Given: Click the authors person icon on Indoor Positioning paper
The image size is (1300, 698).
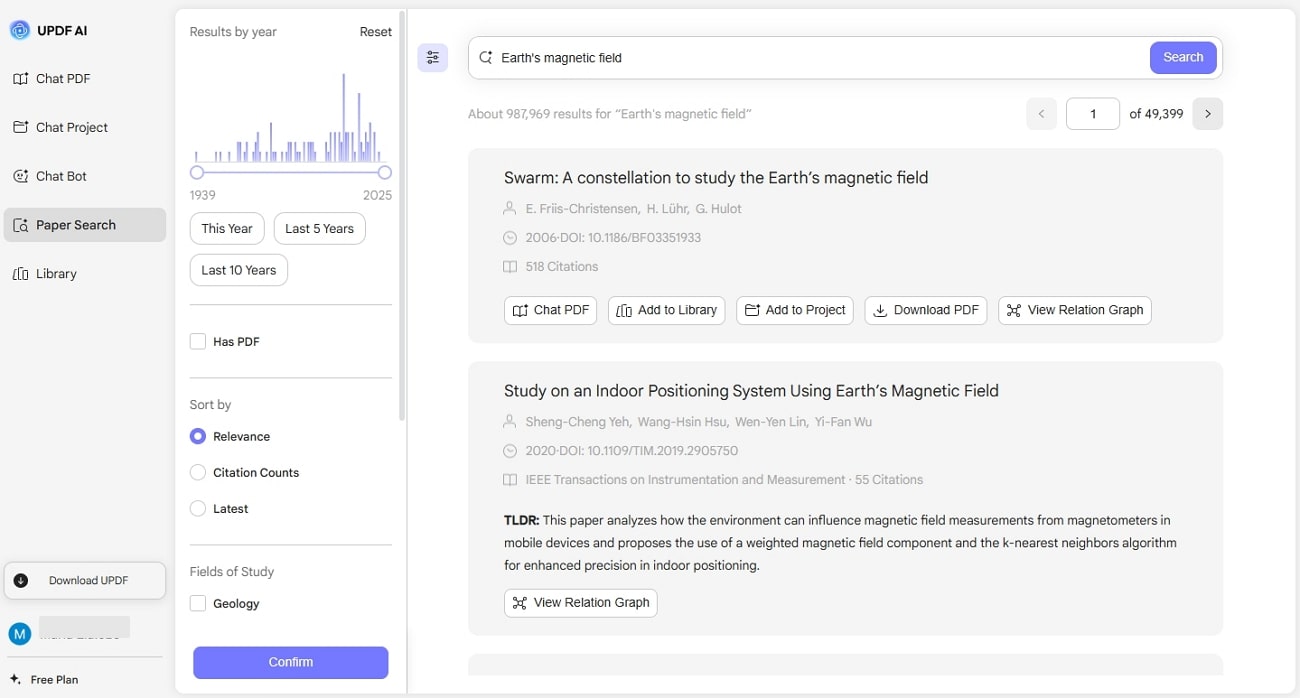Looking at the screenshot, I should (x=510, y=422).
